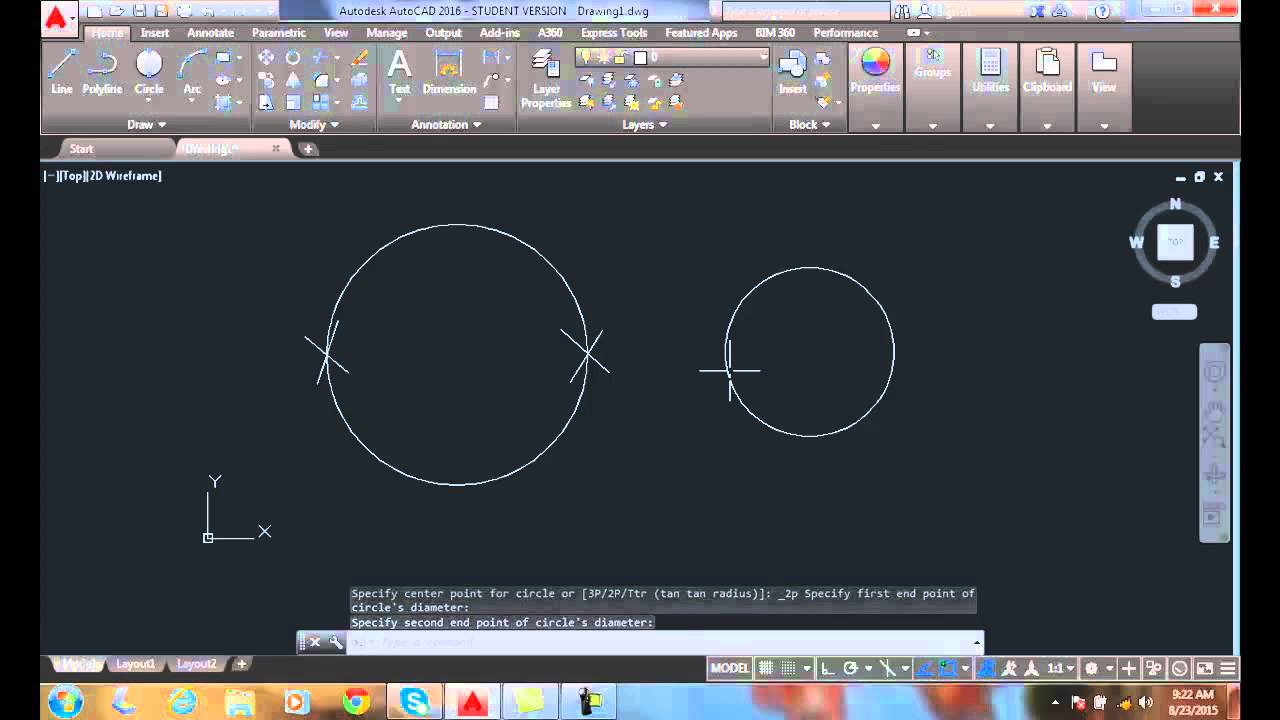This screenshot has width=1280, height=720.
Task: Click the Scale tool icon
Action: coord(293,102)
